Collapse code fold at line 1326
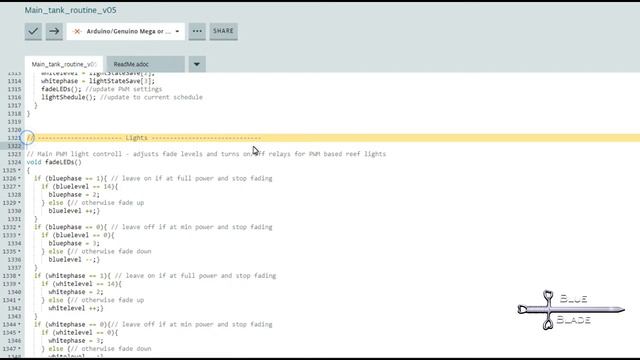Viewport: 640px width, 360px height. point(19,178)
